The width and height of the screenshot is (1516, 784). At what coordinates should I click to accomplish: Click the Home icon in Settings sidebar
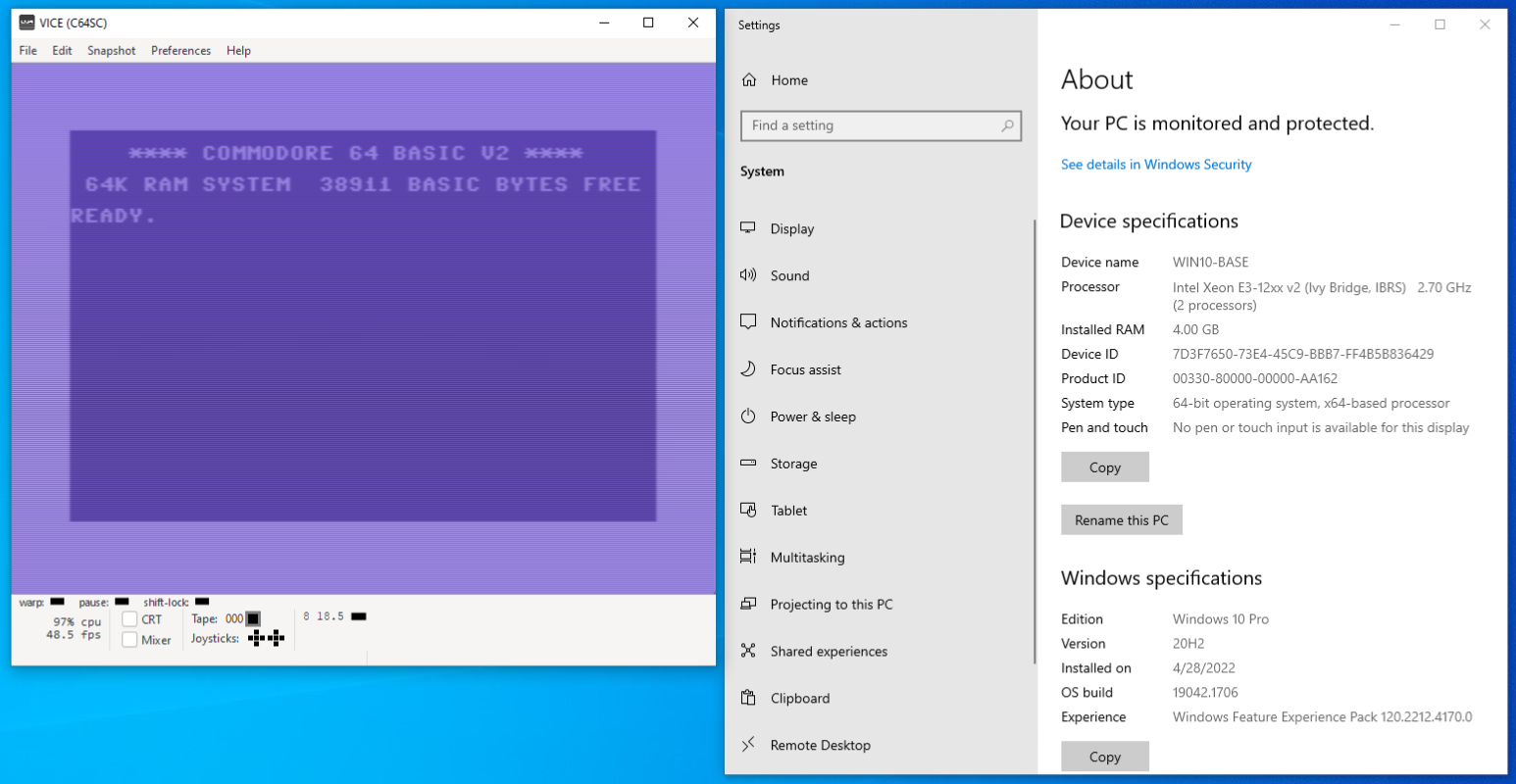(749, 79)
